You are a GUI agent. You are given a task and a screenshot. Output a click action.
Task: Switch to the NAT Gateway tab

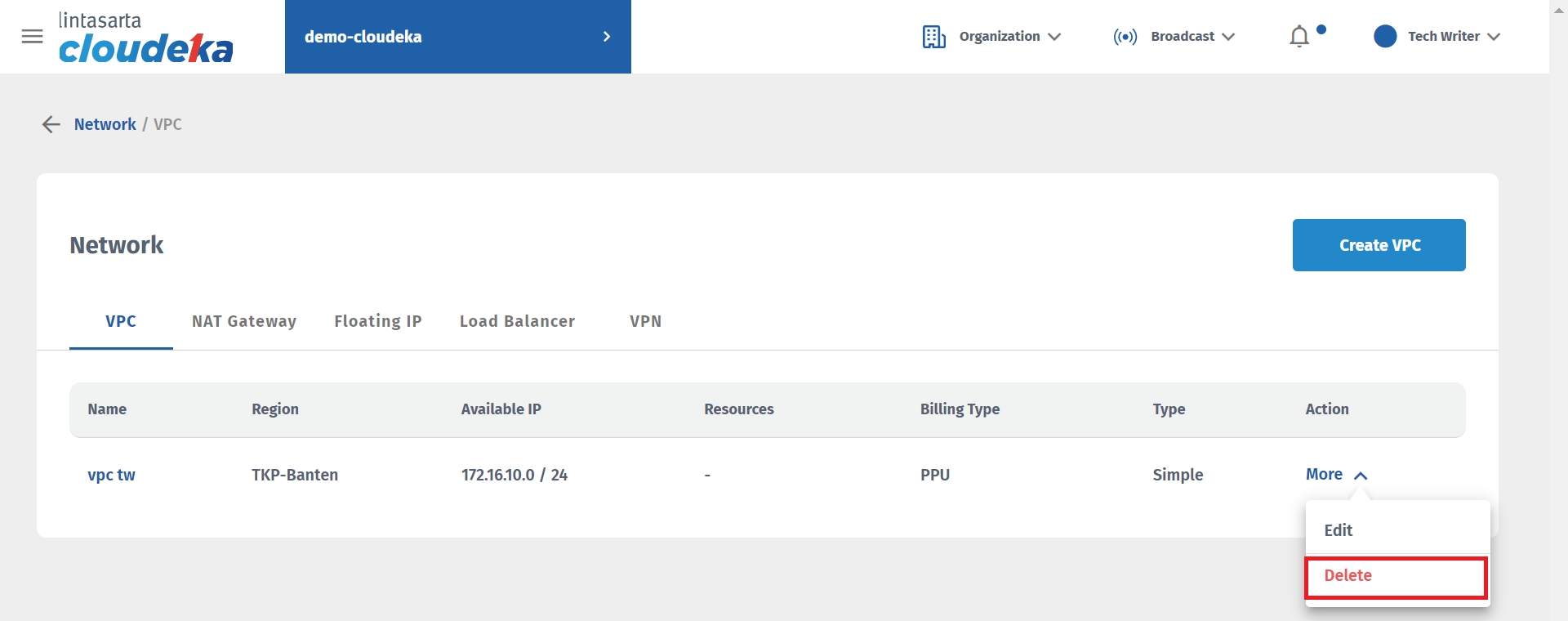pyautogui.click(x=244, y=321)
